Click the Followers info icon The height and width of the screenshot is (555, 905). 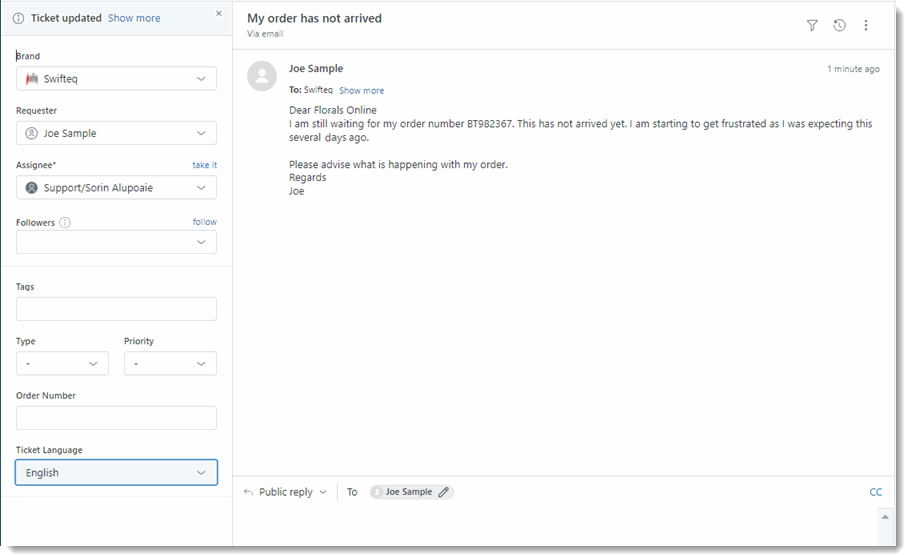coord(65,223)
